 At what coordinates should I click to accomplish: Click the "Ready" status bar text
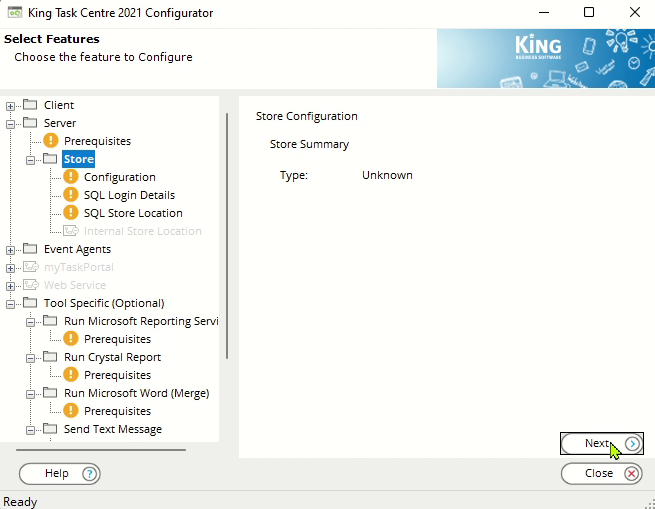click(x=20, y=501)
